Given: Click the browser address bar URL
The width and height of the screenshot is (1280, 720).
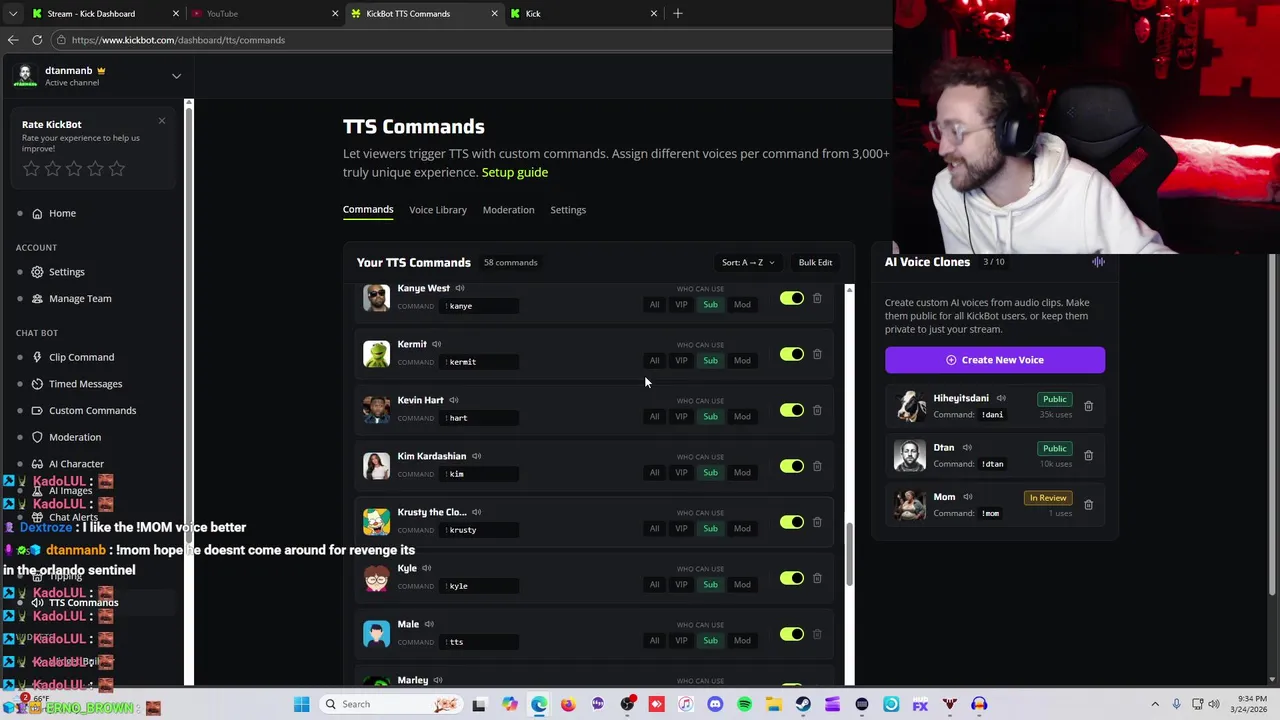Looking at the screenshot, I should [178, 40].
